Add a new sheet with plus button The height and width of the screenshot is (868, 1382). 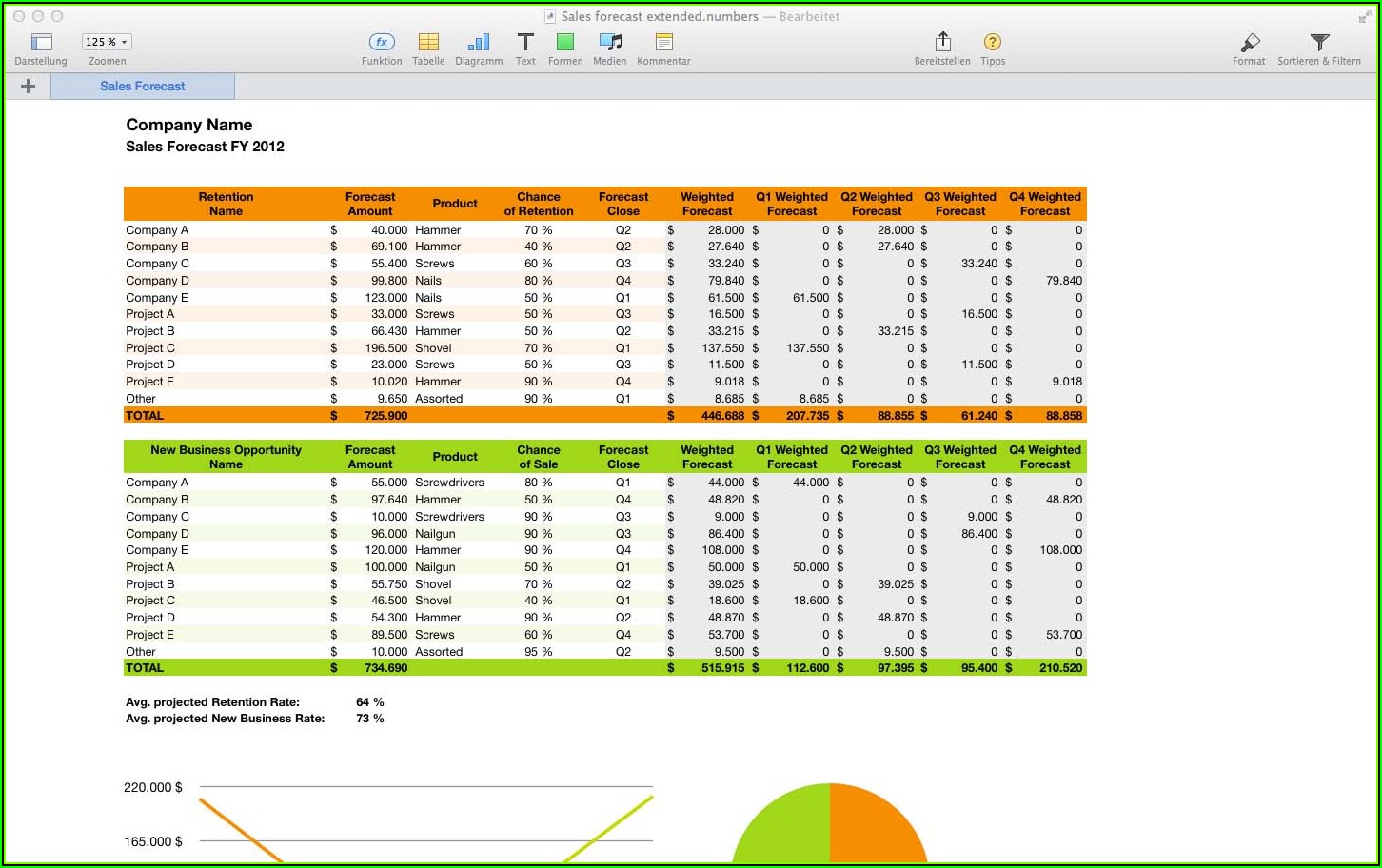pyautogui.click(x=28, y=87)
